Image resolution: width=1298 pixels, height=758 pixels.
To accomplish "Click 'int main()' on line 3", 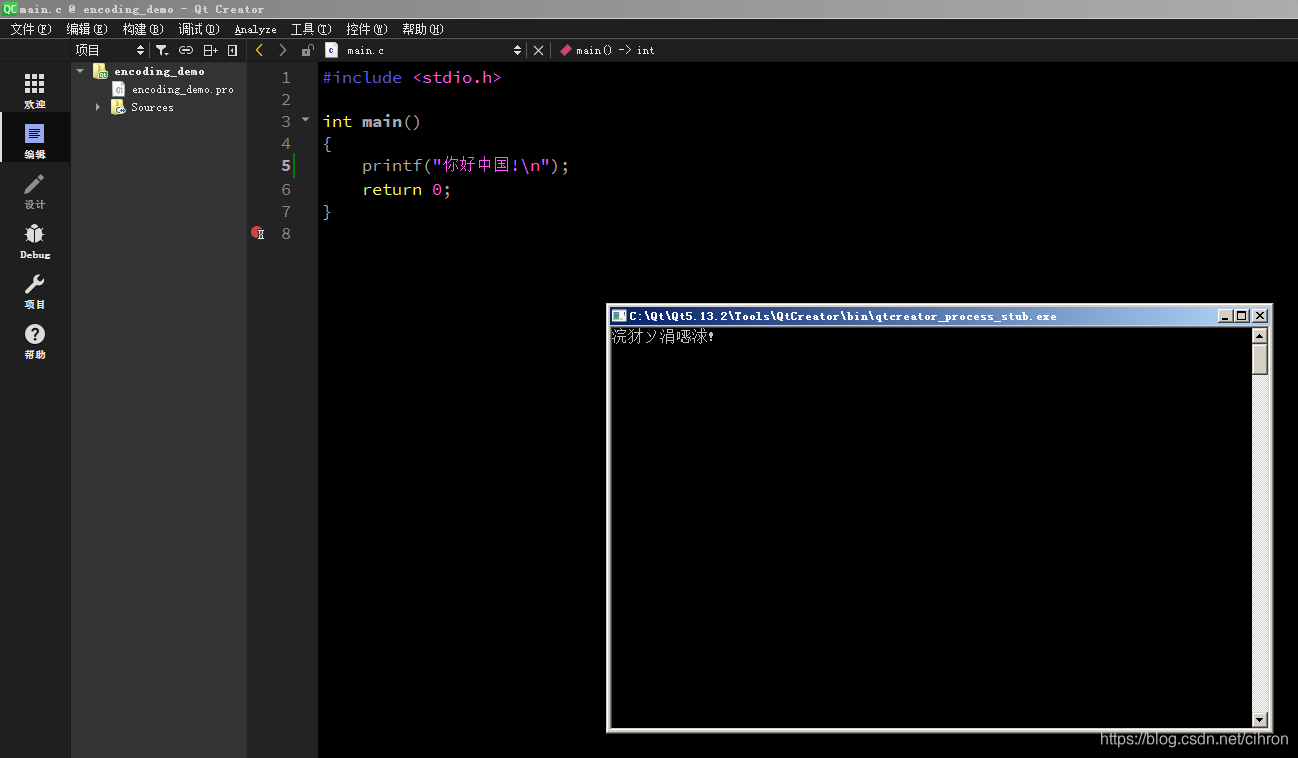I will pos(372,121).
